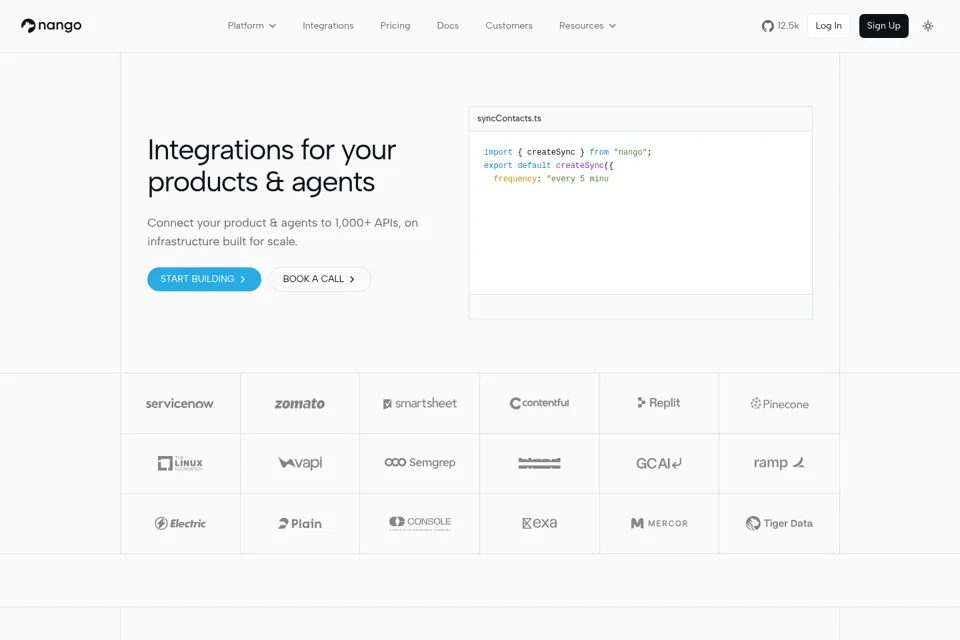Open the Docs nav link
The image size is (960, 640).
[448, 26]
